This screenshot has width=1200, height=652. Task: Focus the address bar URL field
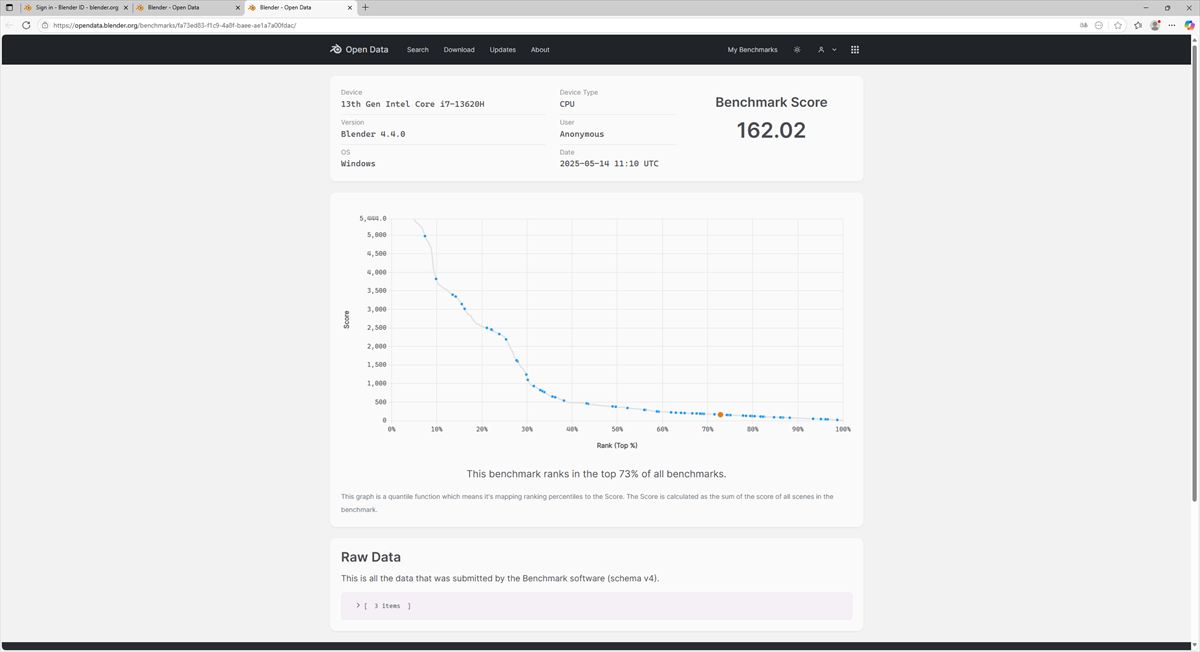[560, 25]
